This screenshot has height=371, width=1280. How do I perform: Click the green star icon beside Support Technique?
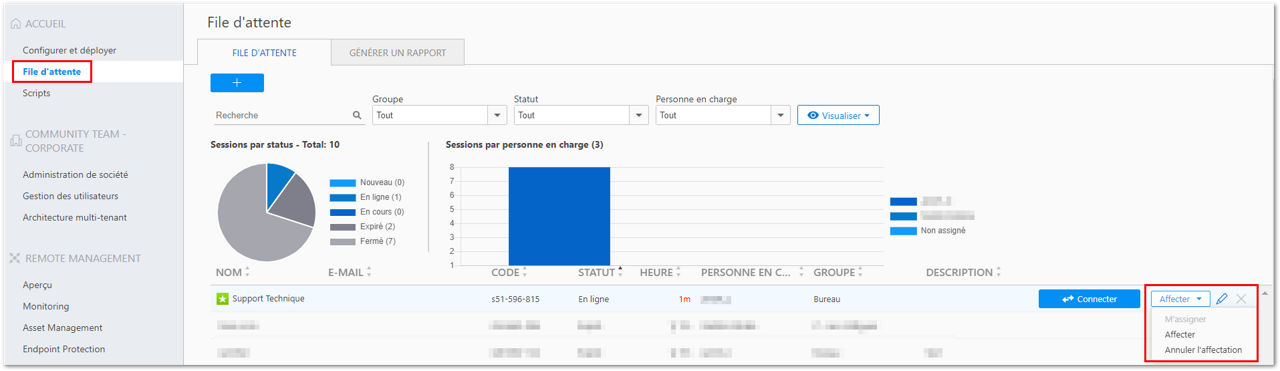[x=222, y=299]
